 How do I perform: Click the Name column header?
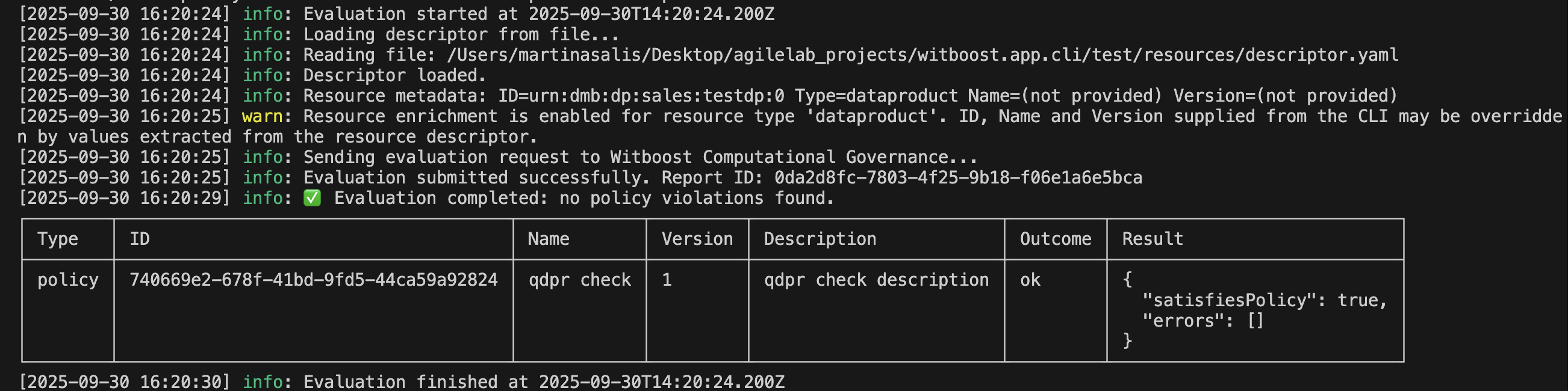click(549, 239)
